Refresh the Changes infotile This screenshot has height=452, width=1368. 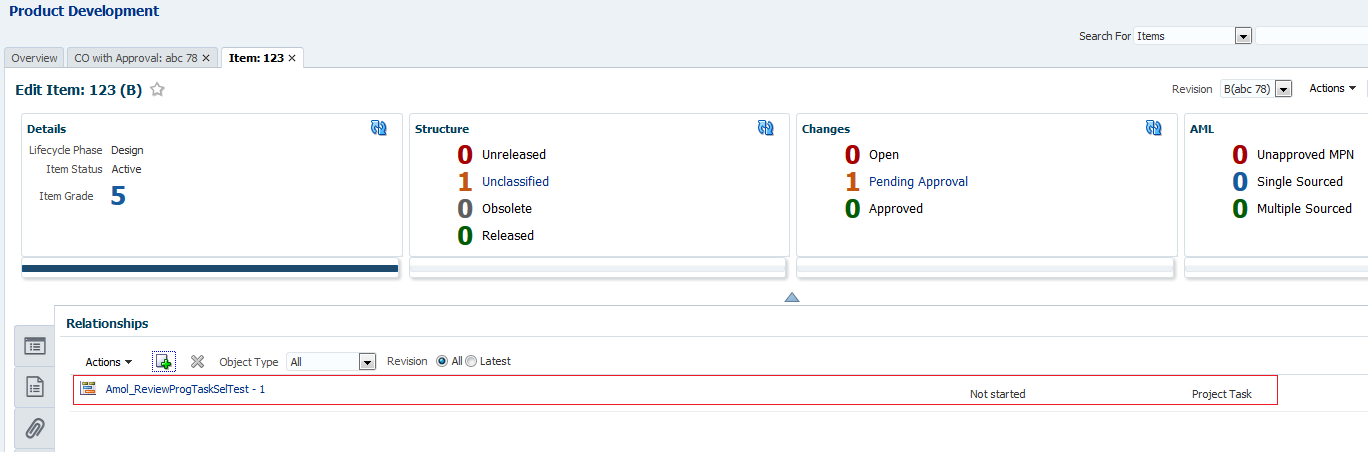coord(1154,128)
